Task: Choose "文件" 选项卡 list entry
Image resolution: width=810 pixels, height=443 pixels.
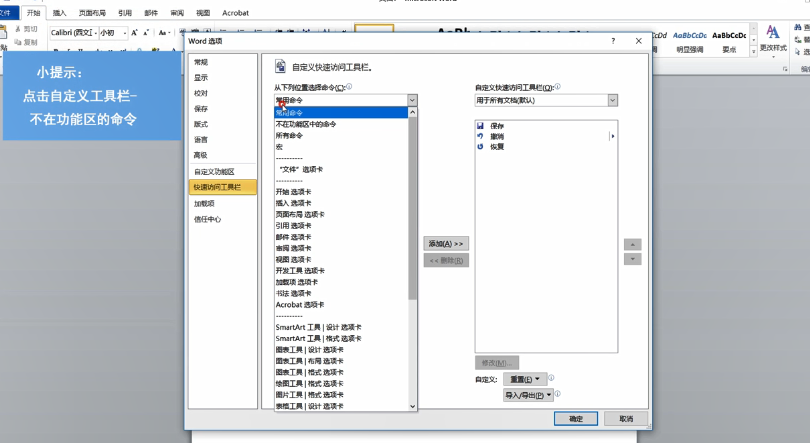Action: tap(301, 169)
